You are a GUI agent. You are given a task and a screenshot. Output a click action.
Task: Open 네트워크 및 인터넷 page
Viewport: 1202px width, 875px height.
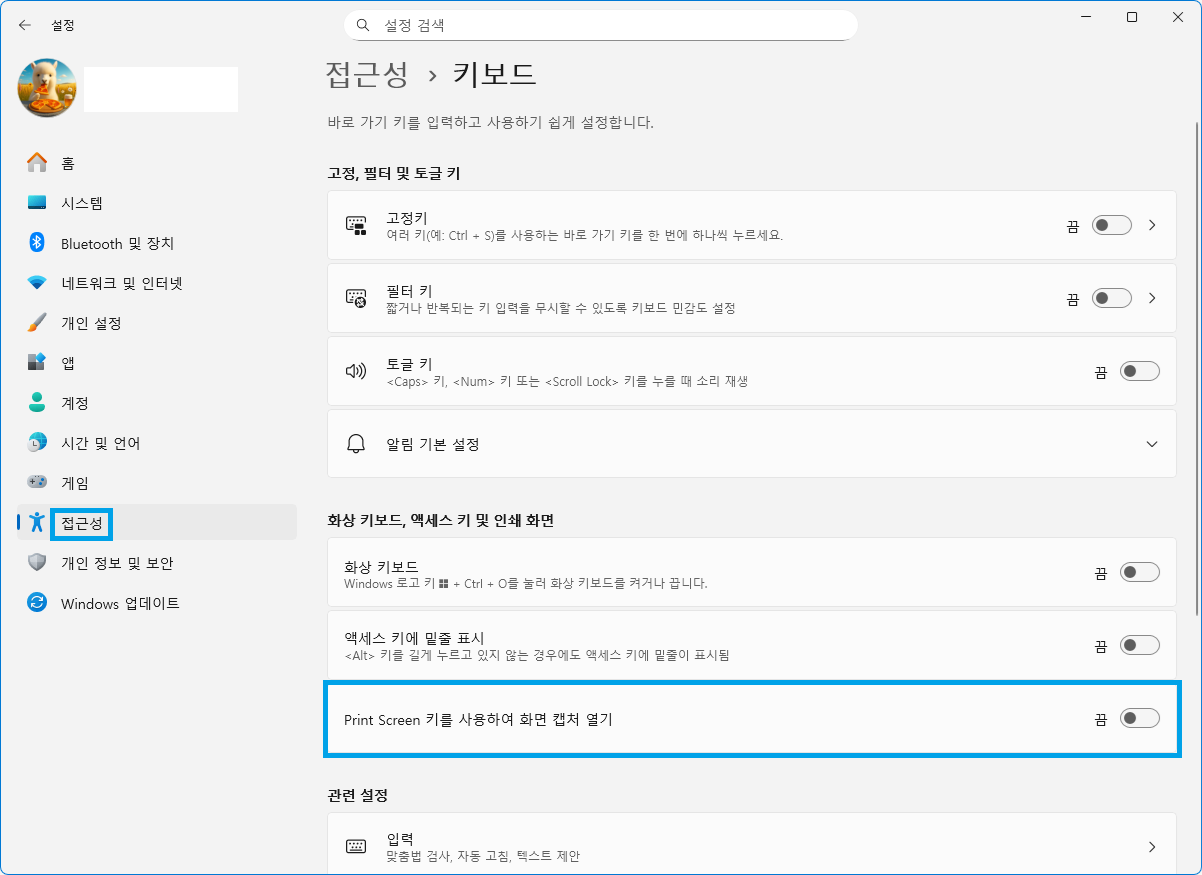[157, 283]
